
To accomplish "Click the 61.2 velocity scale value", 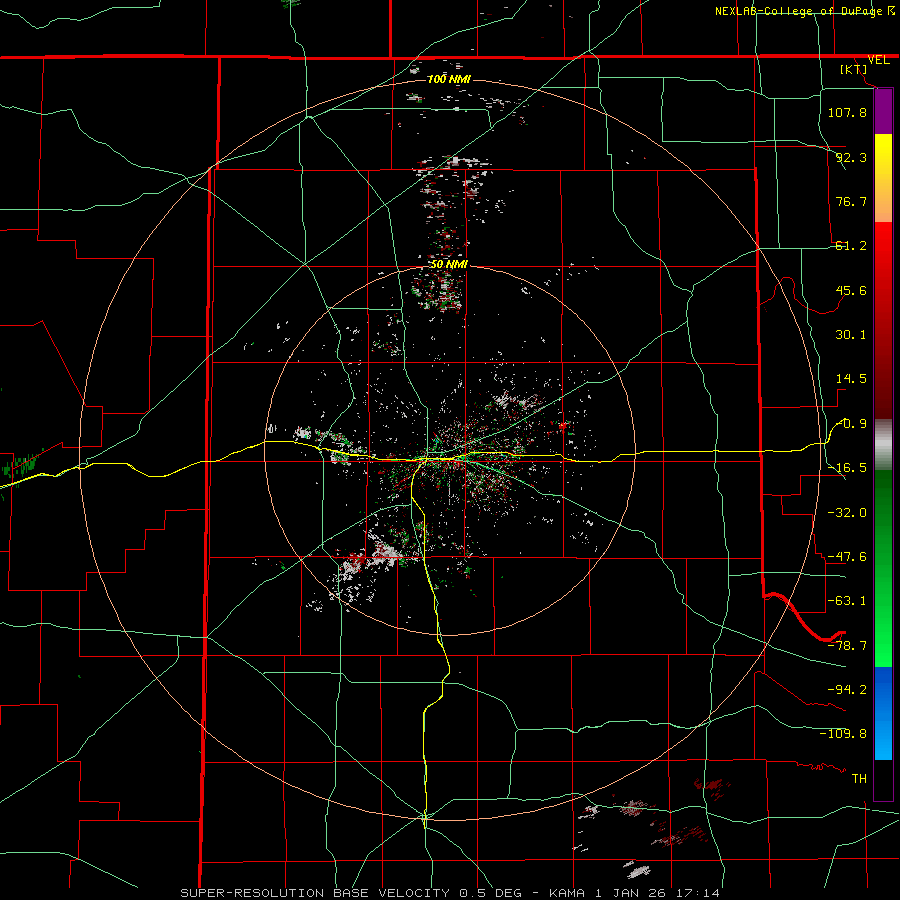I will coord(851,246).
